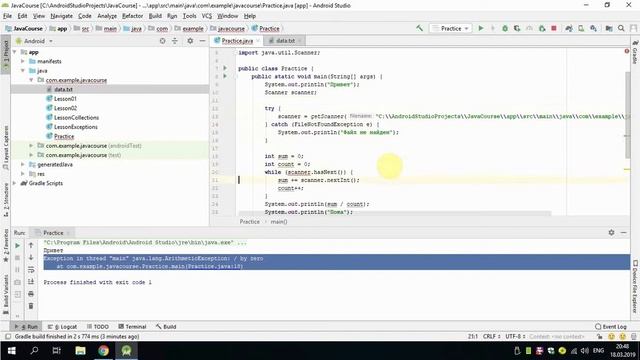The height and width of the screenshot is (360, 640).
Task: Click the run gutter arrow beside class Practice
Action: (x=225, y=68)
